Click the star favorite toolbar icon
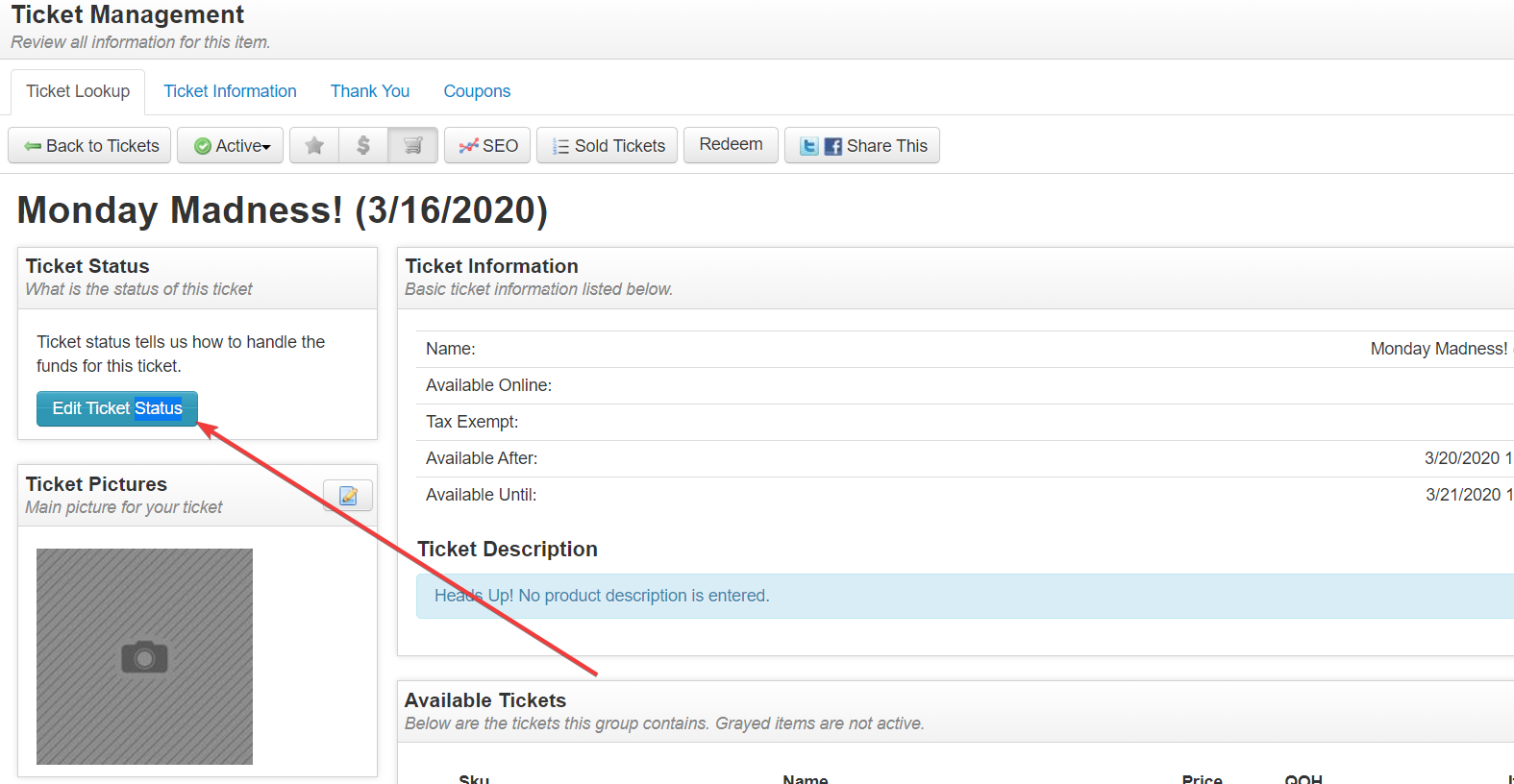 [x=314, y=146]
